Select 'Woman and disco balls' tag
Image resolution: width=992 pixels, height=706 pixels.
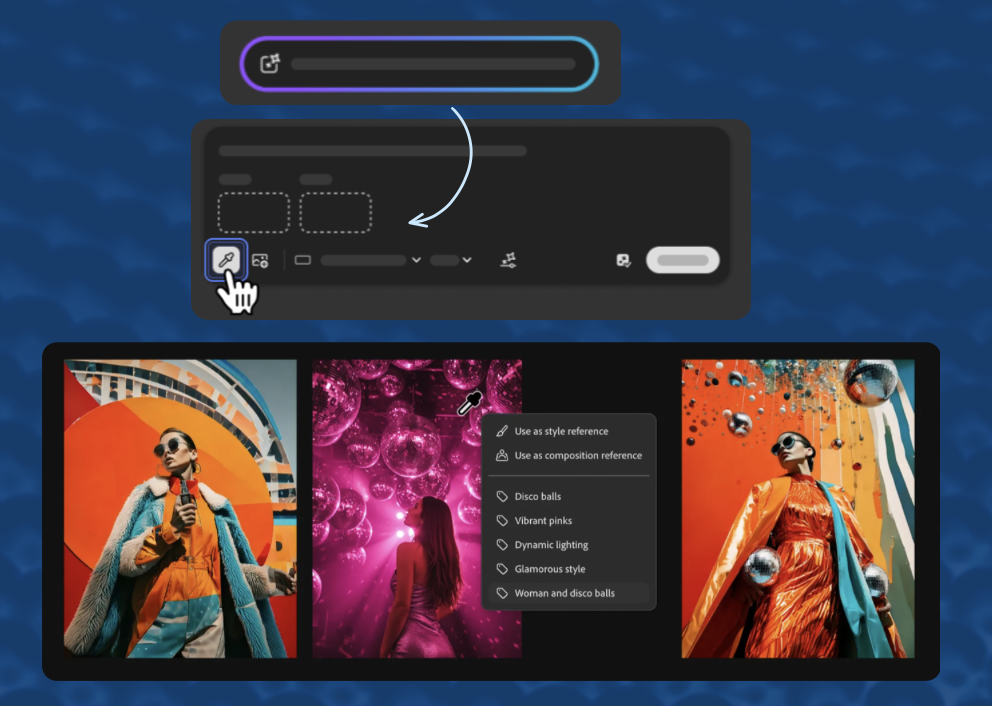564,593
